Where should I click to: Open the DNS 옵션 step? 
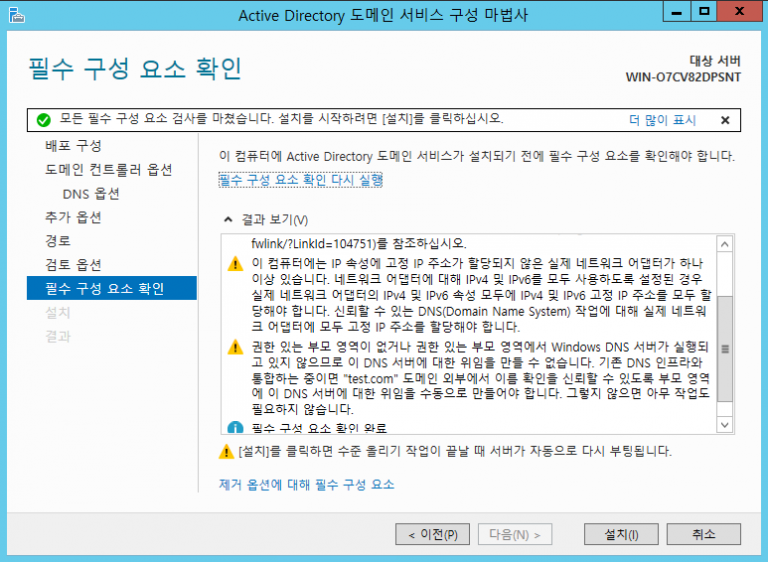[91, 193]
